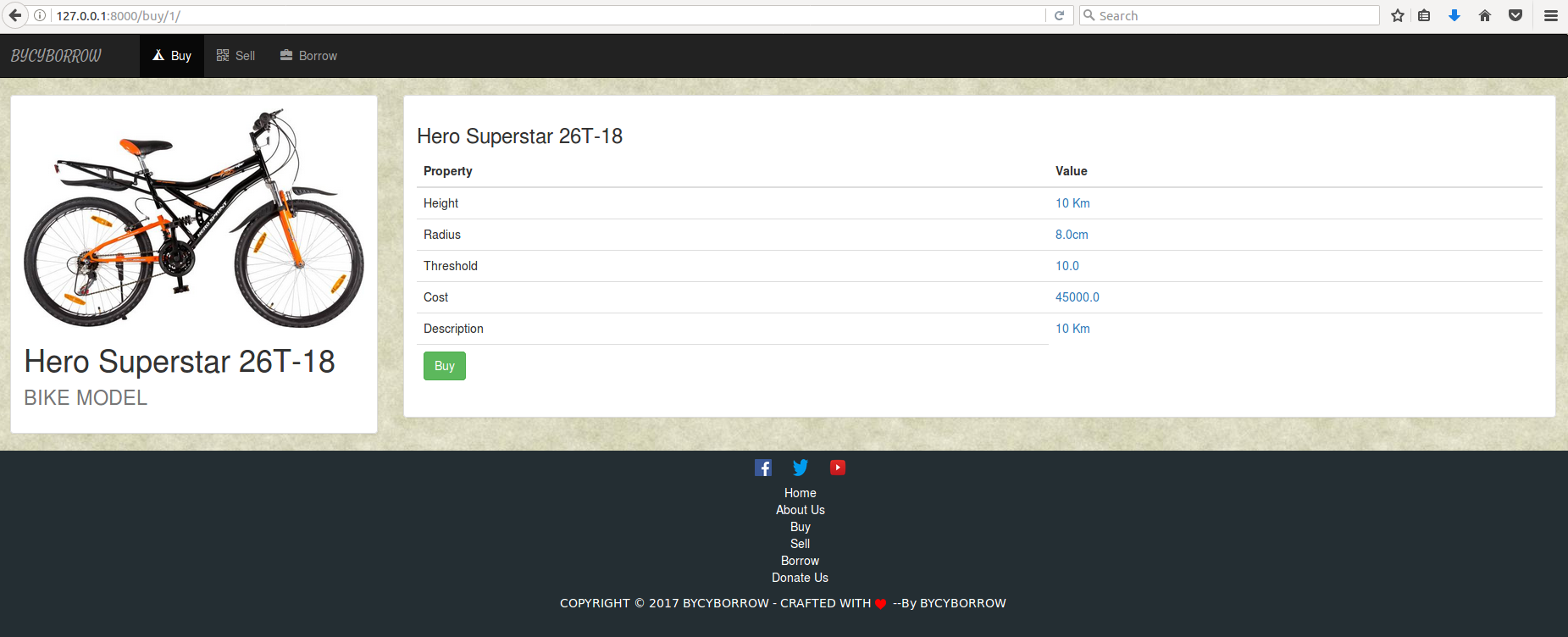Click the Height value 10 Km

pos(1072,203)
